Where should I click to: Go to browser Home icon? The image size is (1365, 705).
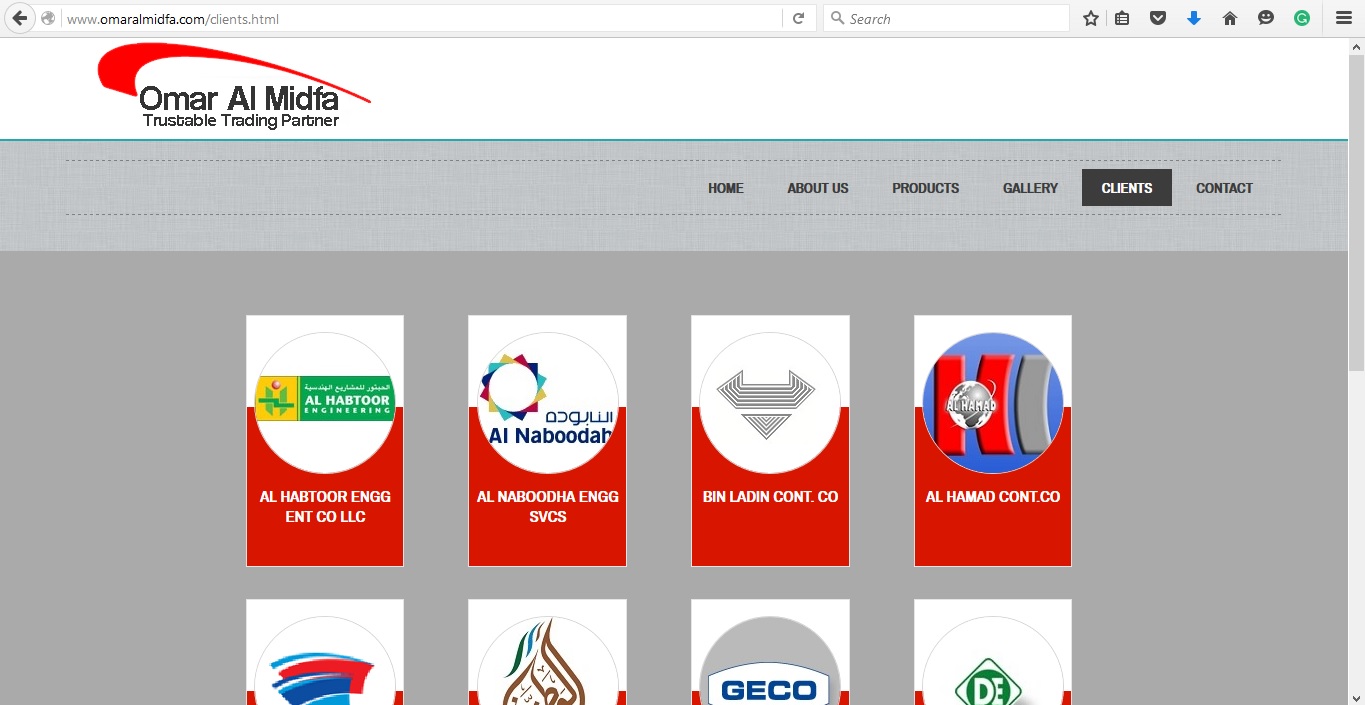point(1230,18)
